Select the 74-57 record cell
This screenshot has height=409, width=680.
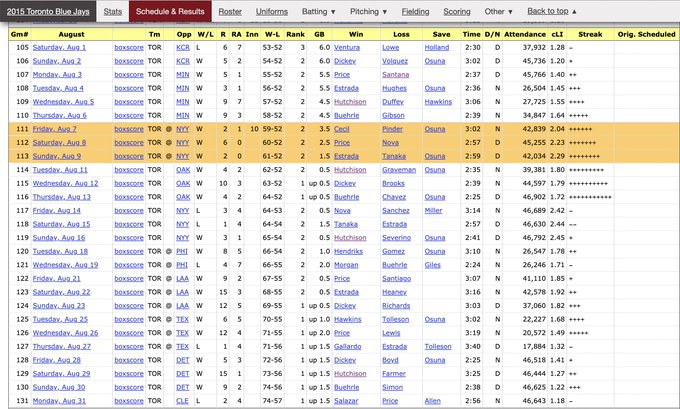coord(272,401)
